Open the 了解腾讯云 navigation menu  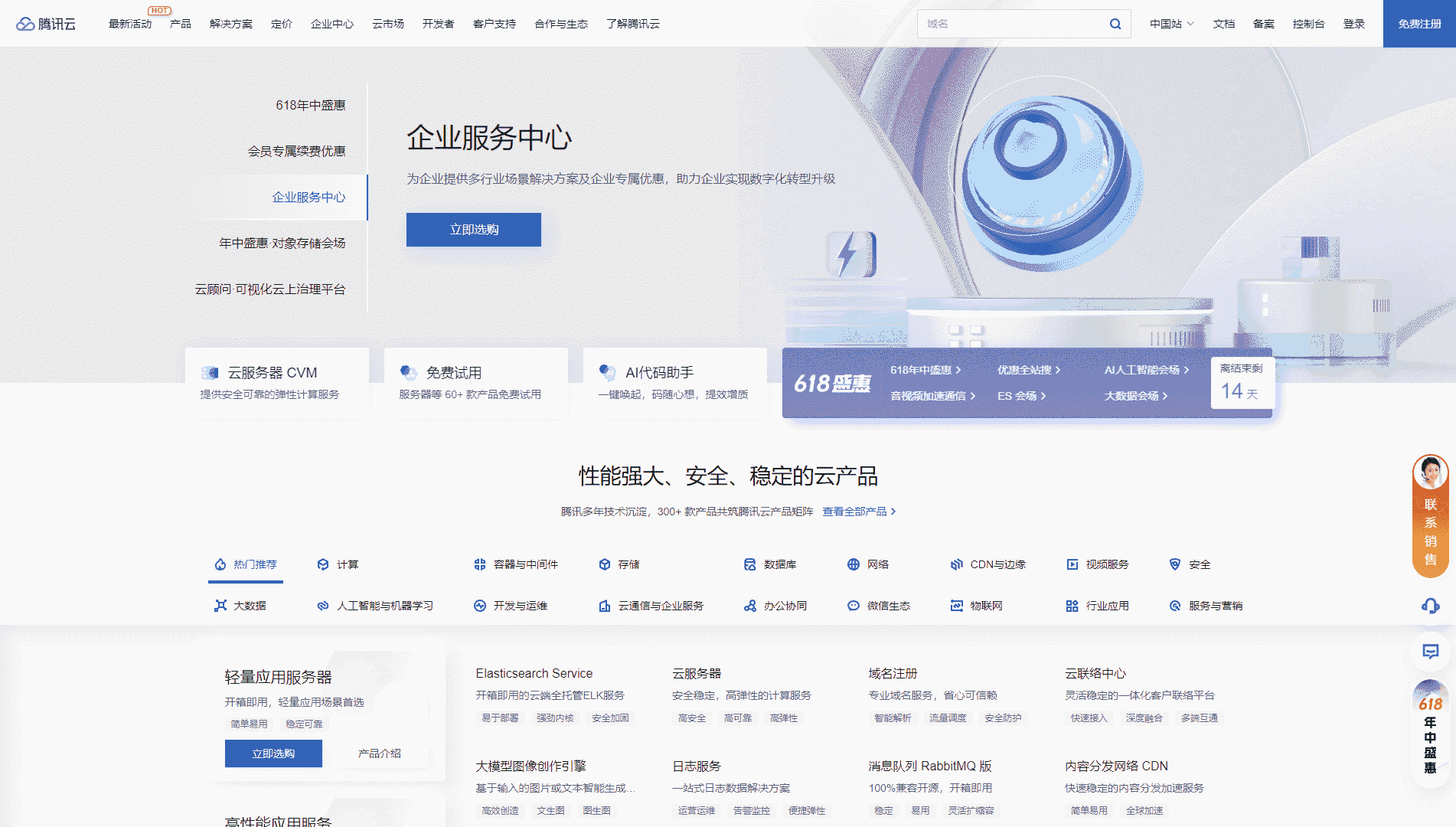[x=633, y=24]
